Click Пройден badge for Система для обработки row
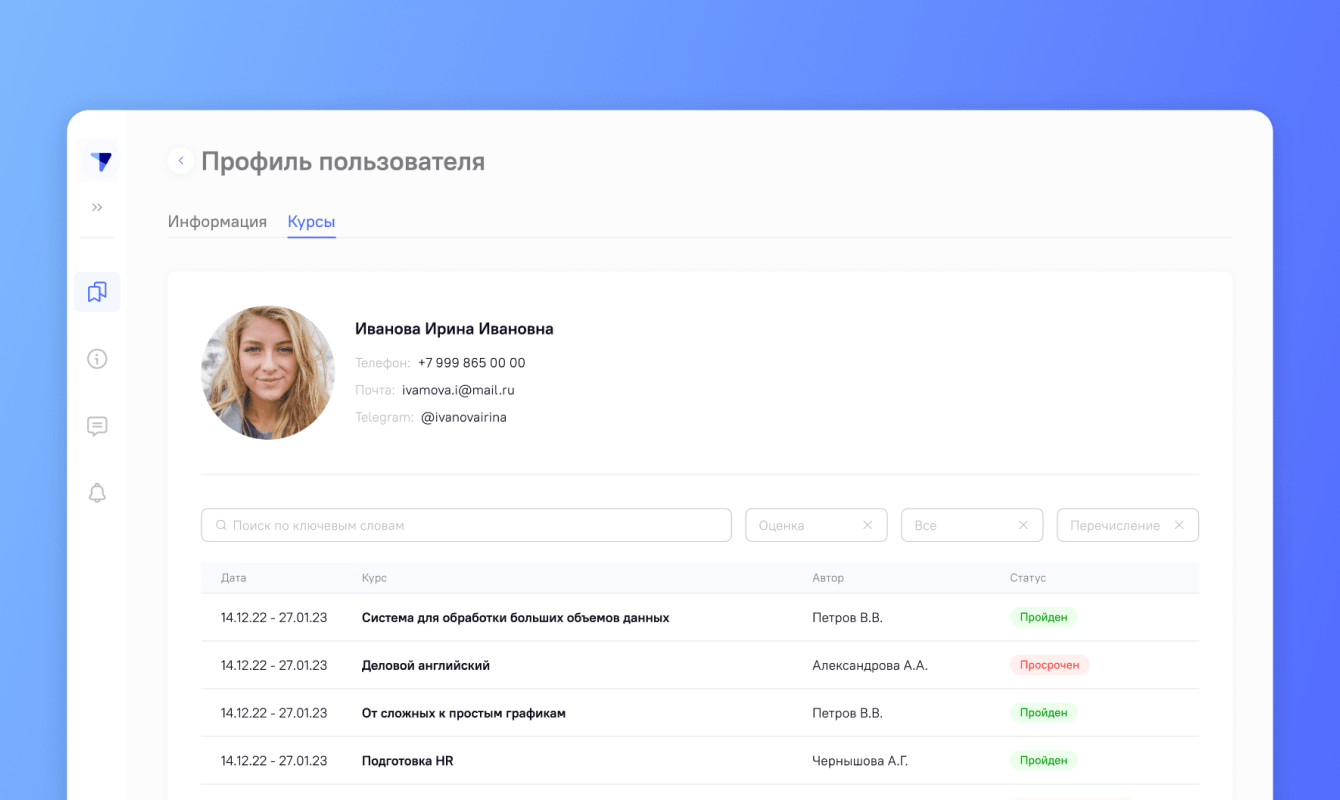The height and width of the screenshot is (800, 1340). click(x=1043, y=618)
